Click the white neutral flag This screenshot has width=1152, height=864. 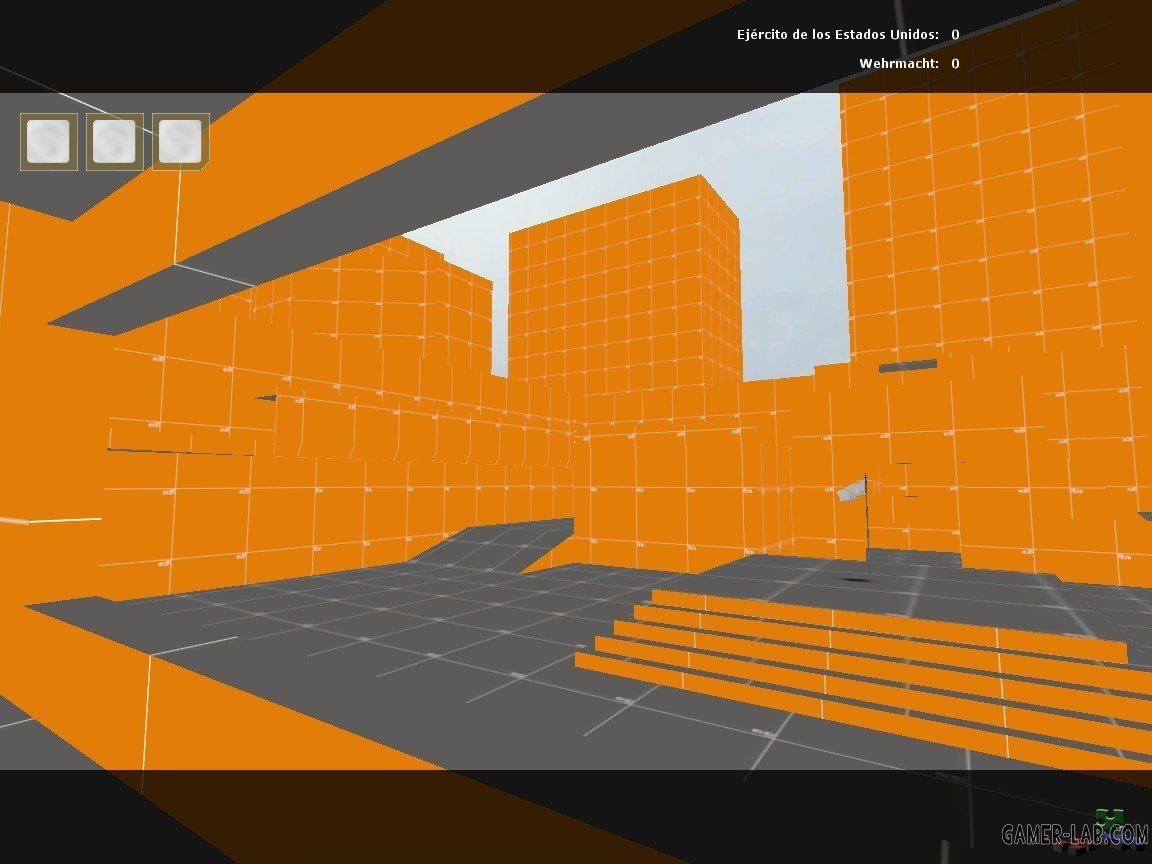pyautogui.click(x=850, y=489)
